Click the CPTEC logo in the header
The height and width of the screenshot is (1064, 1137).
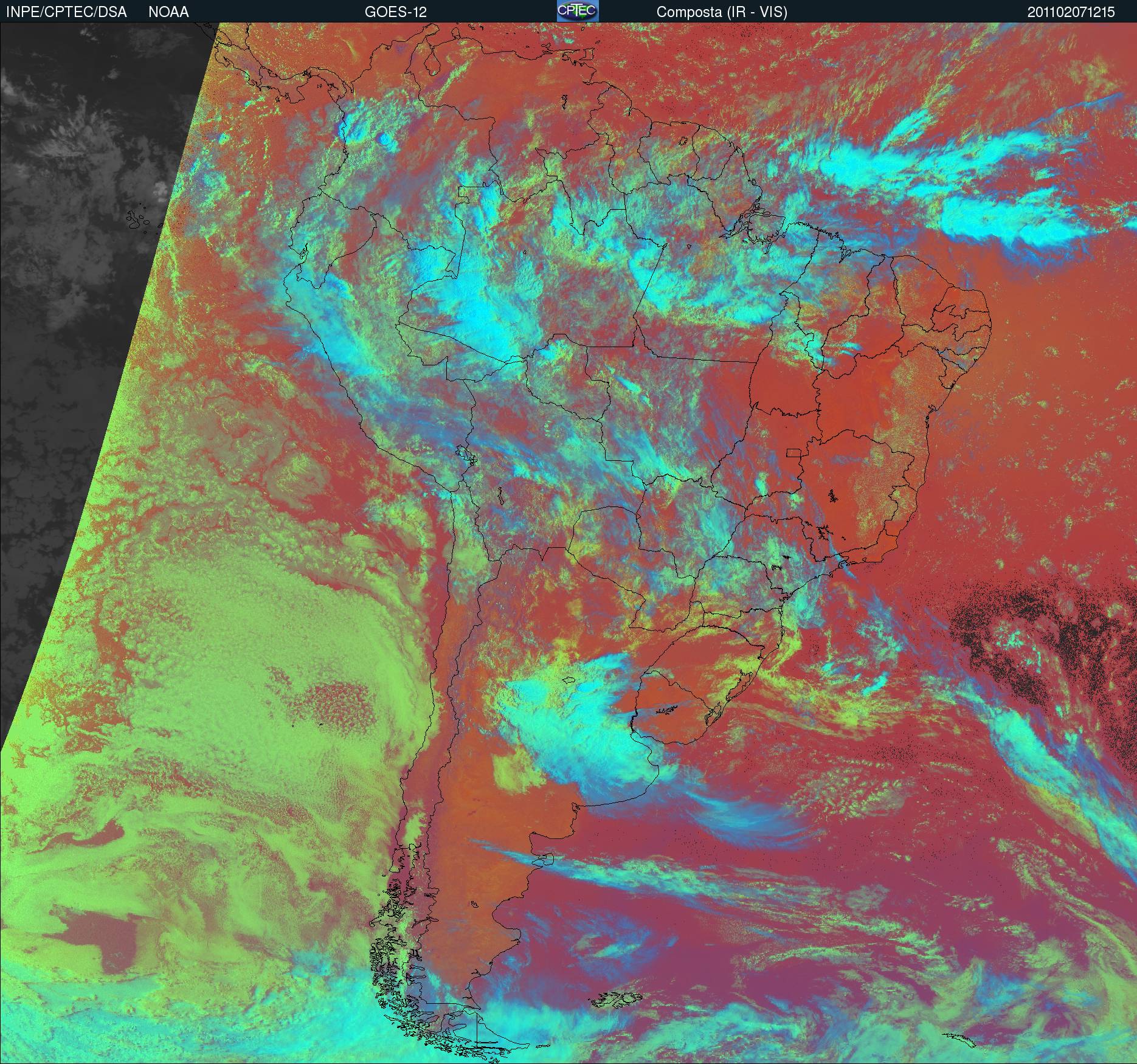click(x=578, y=11)
